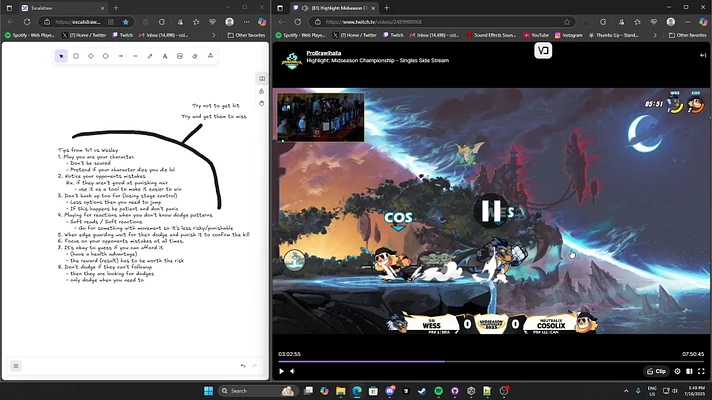This screenshot has width=712, height=400.
Task: Select the arrow tool in Excalidraw
Action: pos(120,56)
